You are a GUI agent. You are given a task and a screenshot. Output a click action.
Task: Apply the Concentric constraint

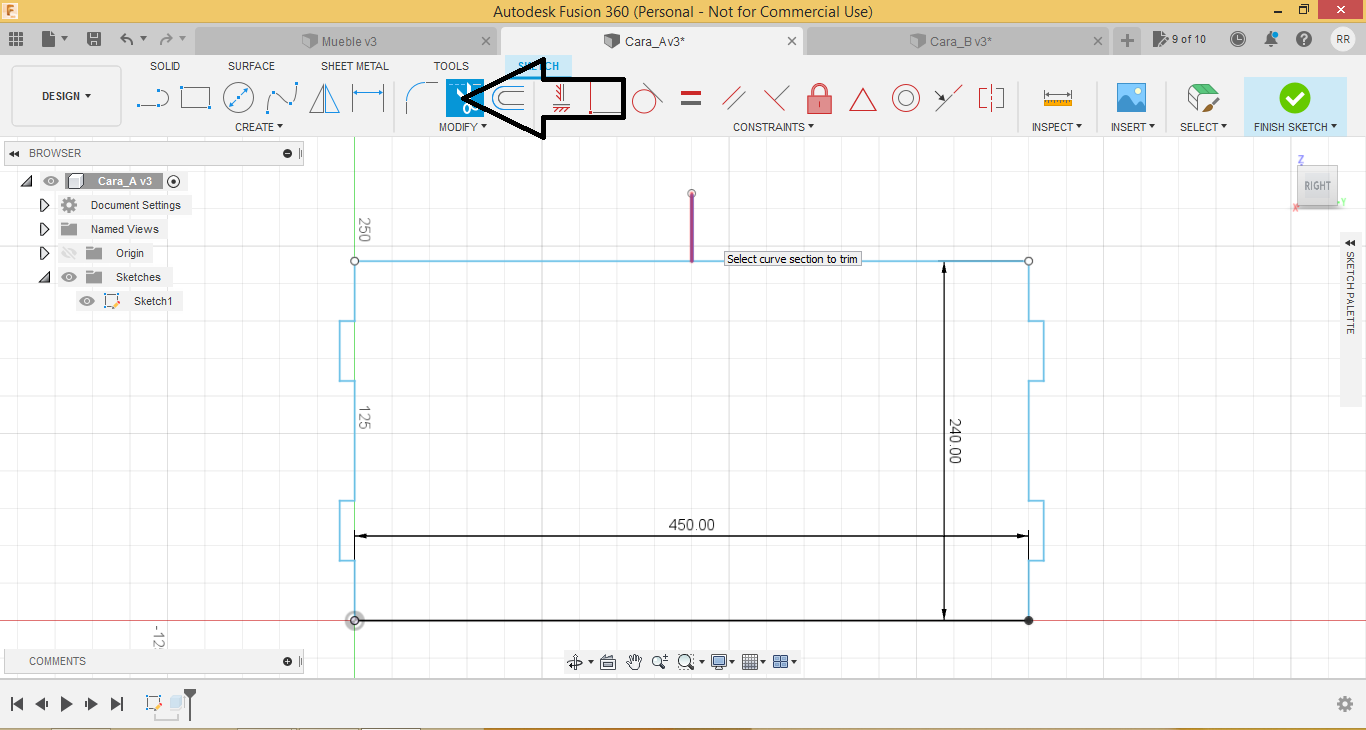point(906,98)
